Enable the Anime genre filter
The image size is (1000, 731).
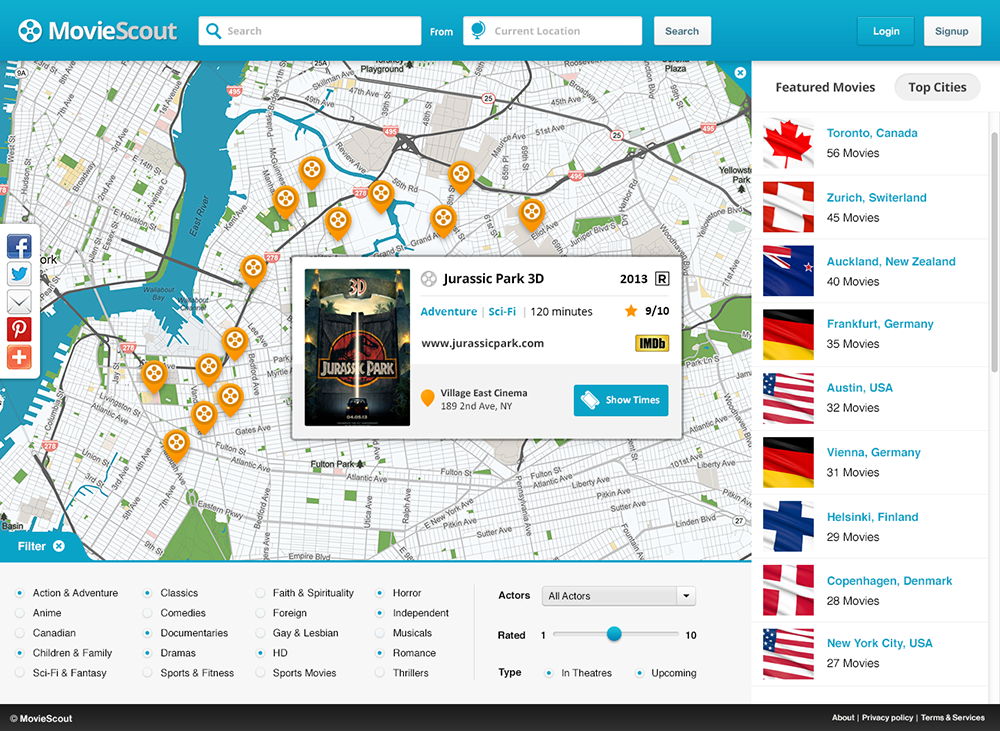click(20, 613)
